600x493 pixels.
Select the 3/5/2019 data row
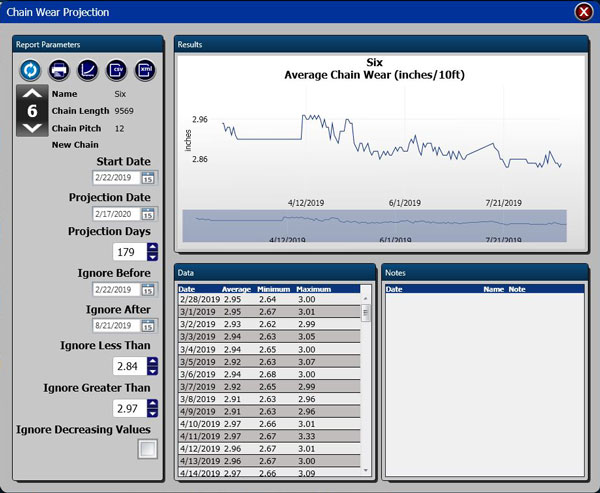point(269,362)
